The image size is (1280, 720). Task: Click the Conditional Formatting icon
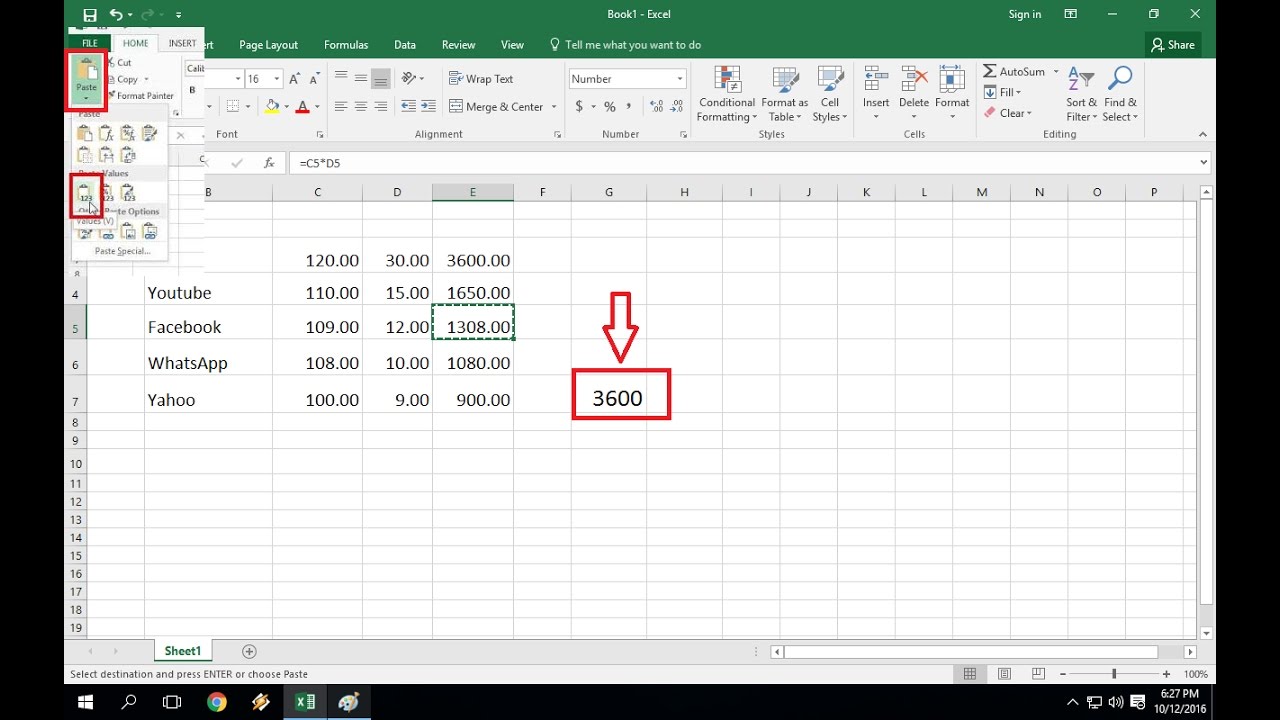tap(727, 95)
